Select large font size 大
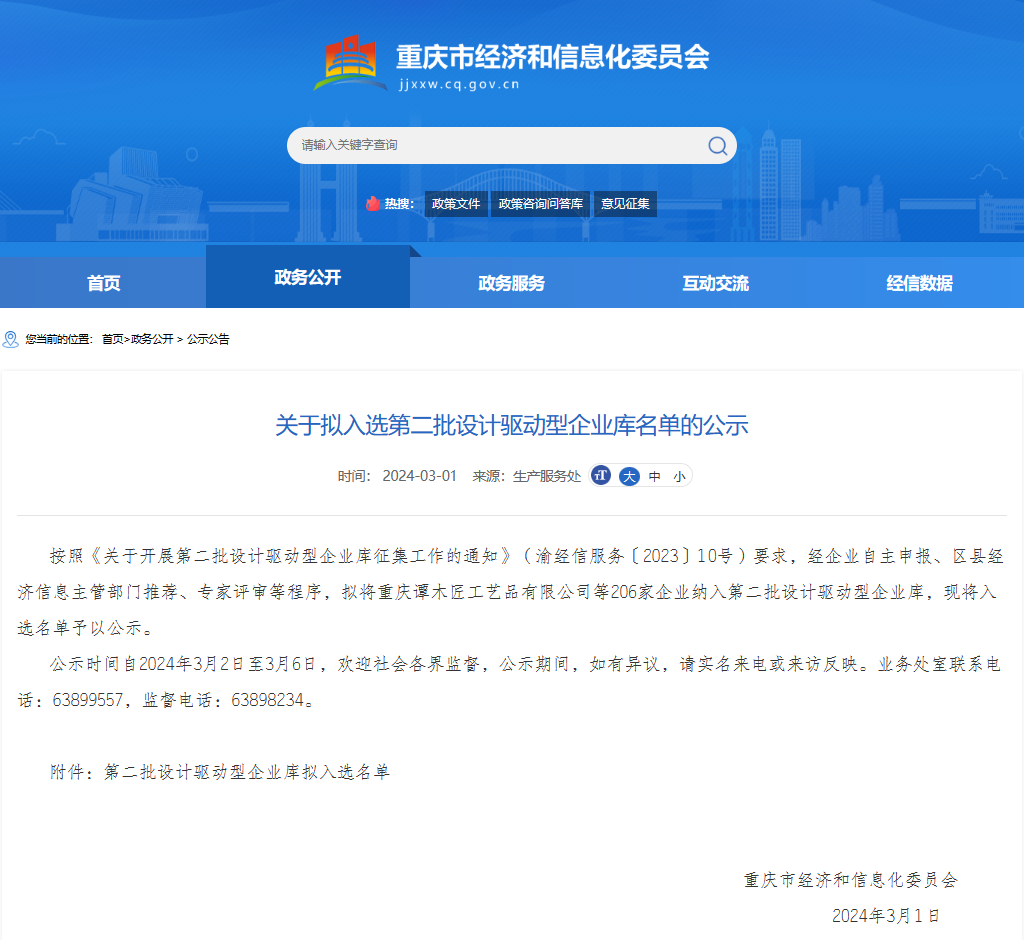 [x=629, y=476]
